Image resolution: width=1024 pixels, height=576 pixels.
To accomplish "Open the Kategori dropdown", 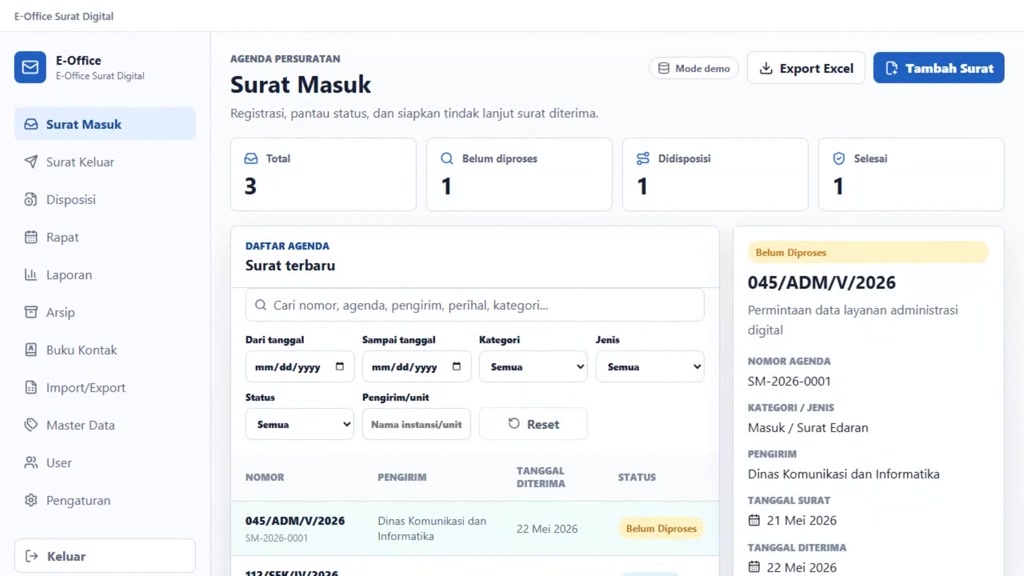I will [533, 366].
